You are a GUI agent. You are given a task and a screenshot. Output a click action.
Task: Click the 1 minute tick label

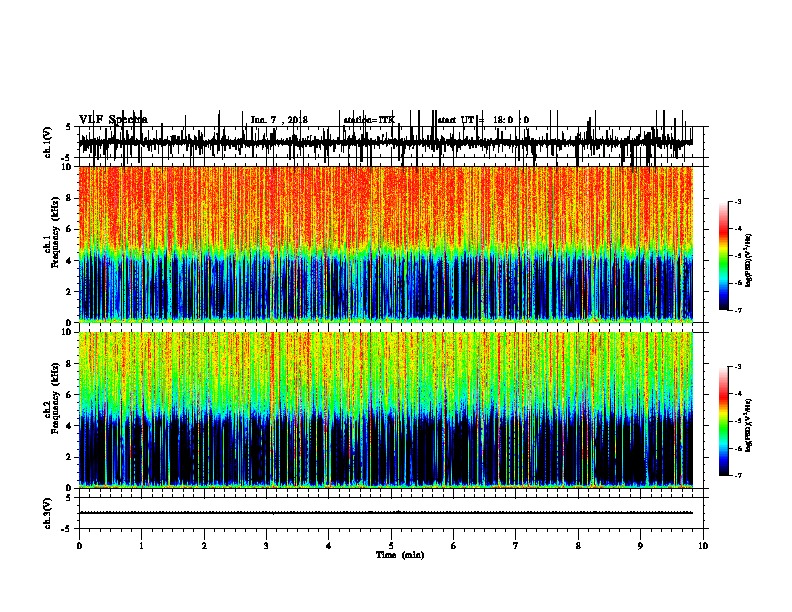[141, 546]
